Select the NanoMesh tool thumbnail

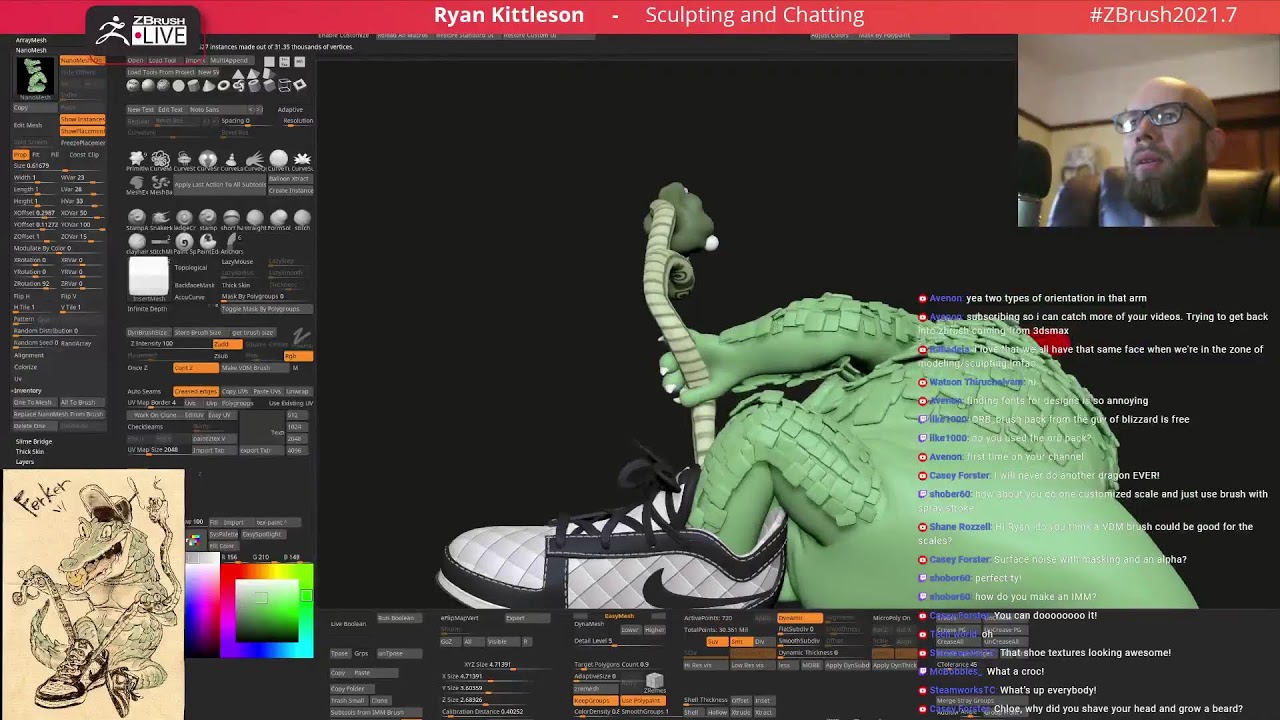click(x=35, y=77)
